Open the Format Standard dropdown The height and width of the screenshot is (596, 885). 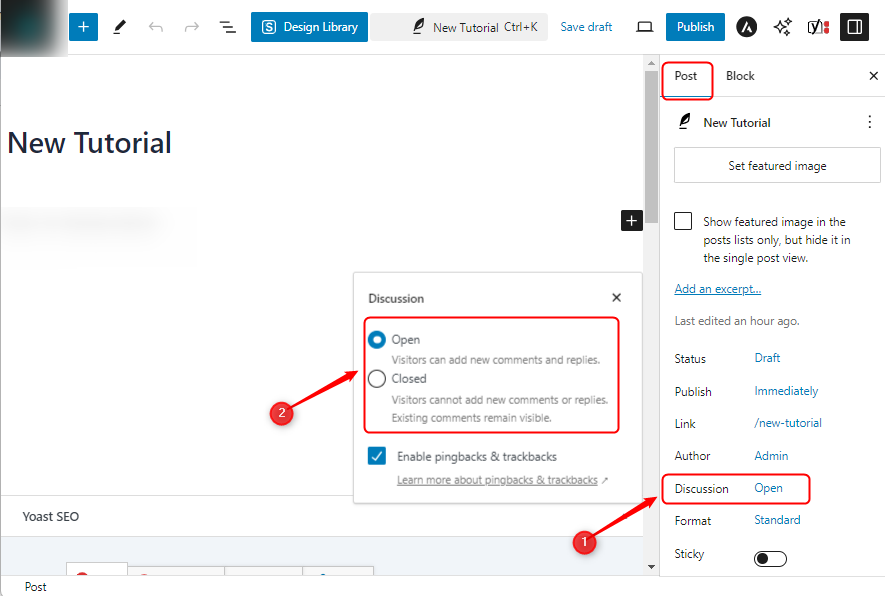click(777, 520)
